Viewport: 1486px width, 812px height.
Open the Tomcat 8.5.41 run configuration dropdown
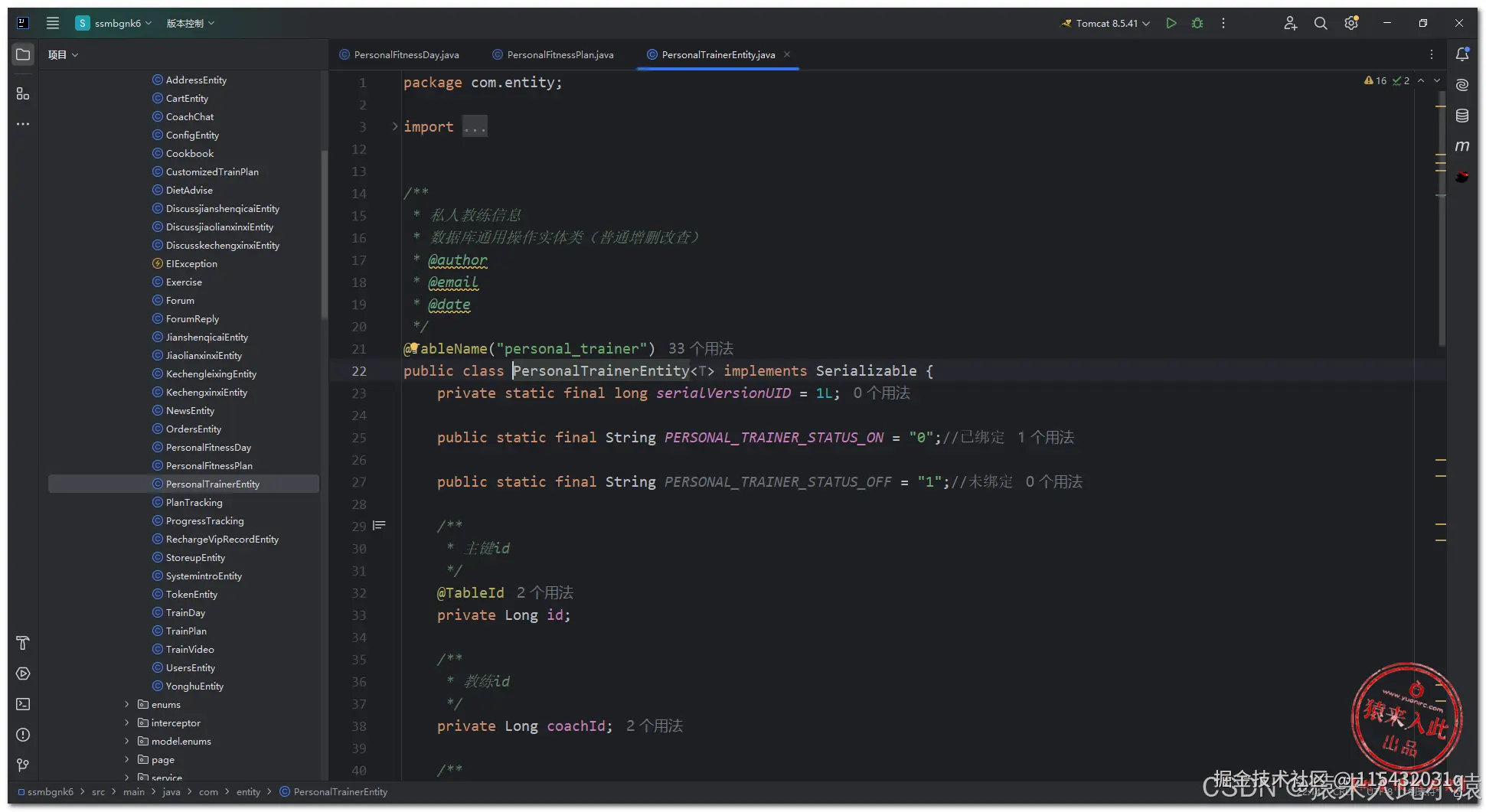[1106, 23]
